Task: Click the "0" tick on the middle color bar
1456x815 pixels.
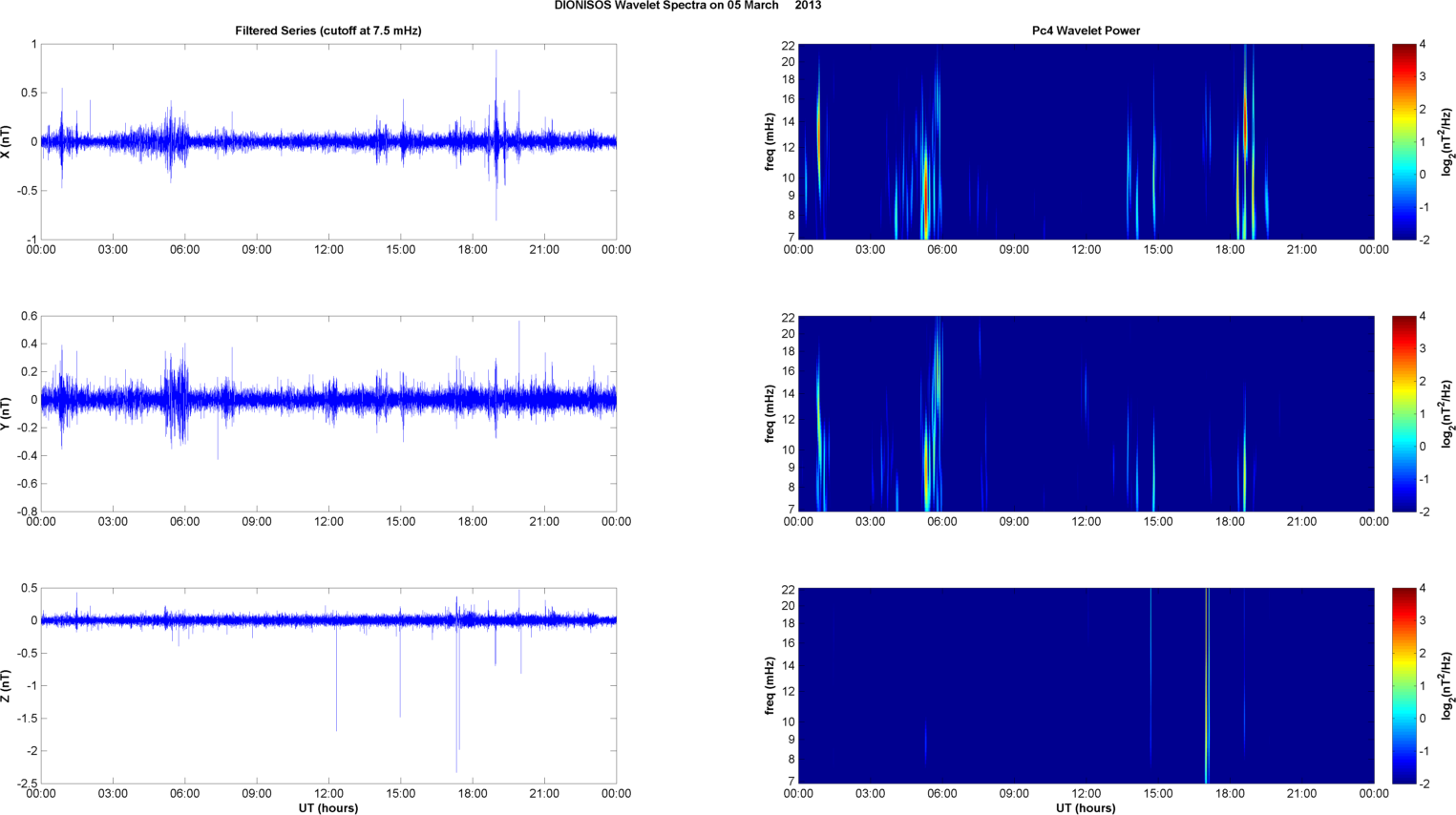Action: pyautogui.click(x=1424, y=447)
